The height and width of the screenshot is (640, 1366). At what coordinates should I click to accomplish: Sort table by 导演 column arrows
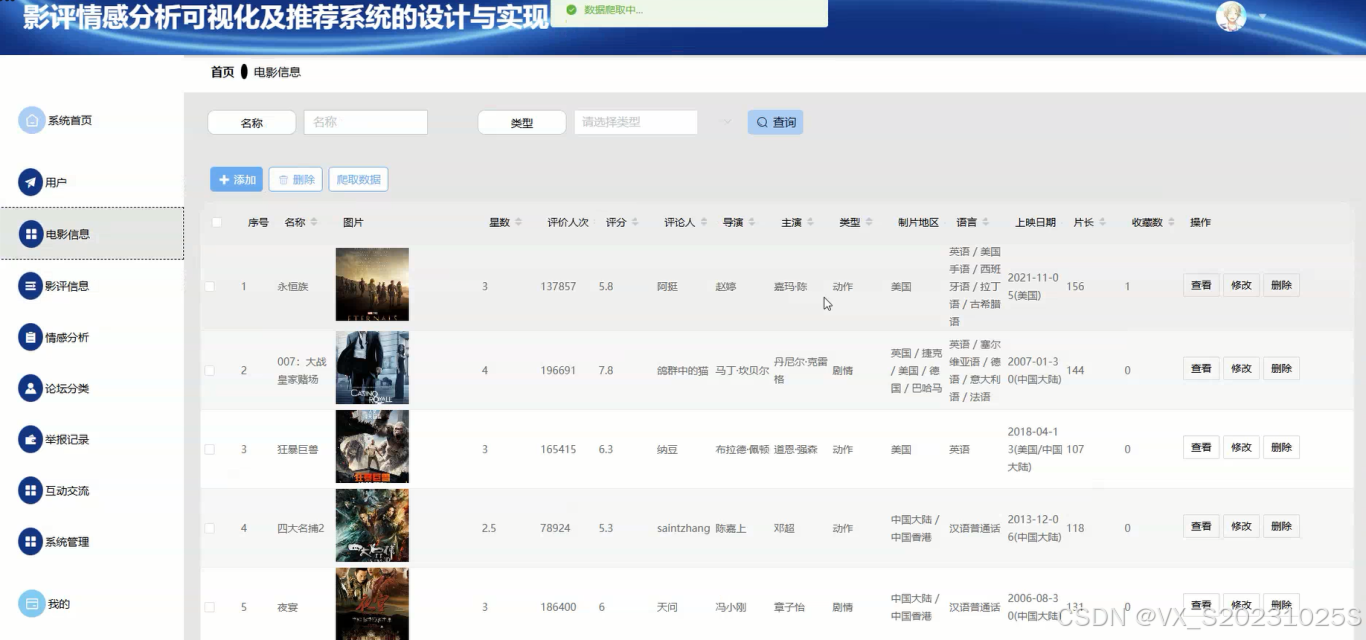click(752, 222)
